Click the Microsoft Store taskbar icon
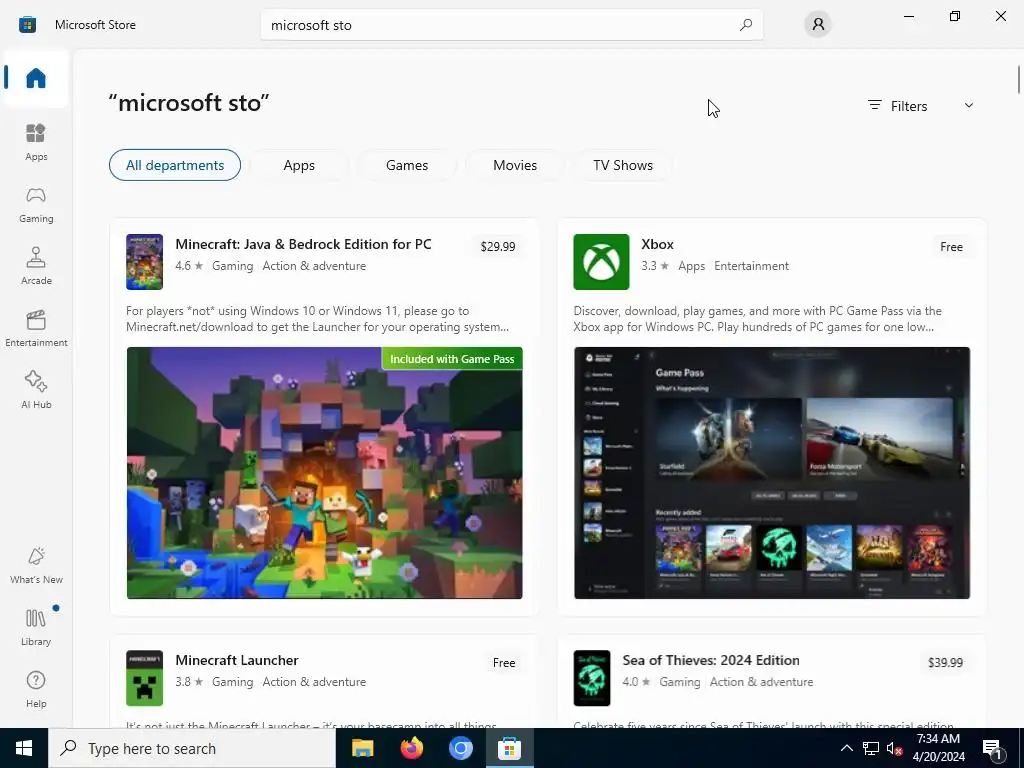The height and width of the screenshot is (768, 1024). coord(509,748)
